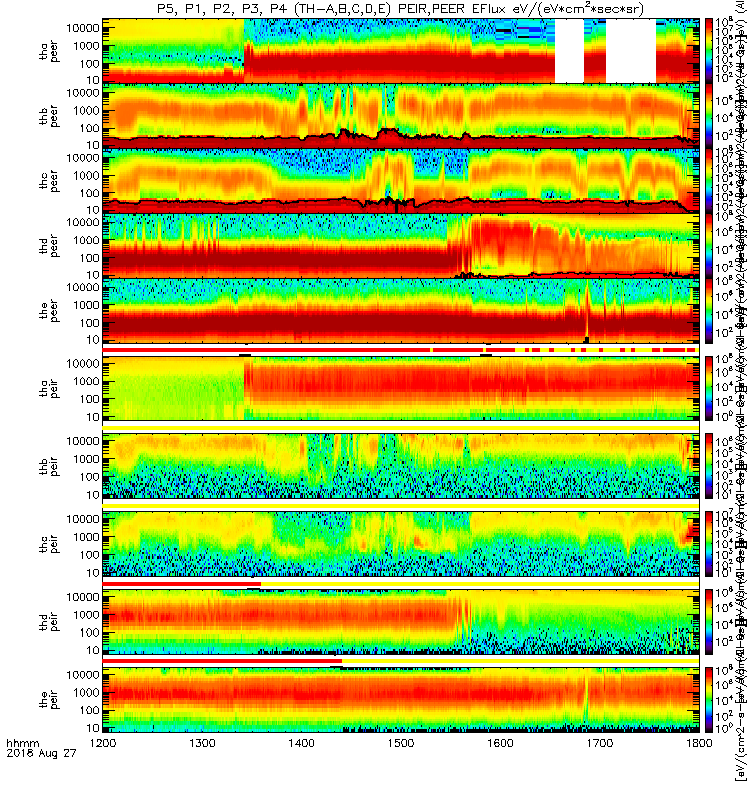Click inside the thb peir spectrogram panel
750x800 pixels.
(x=401, y=466)
